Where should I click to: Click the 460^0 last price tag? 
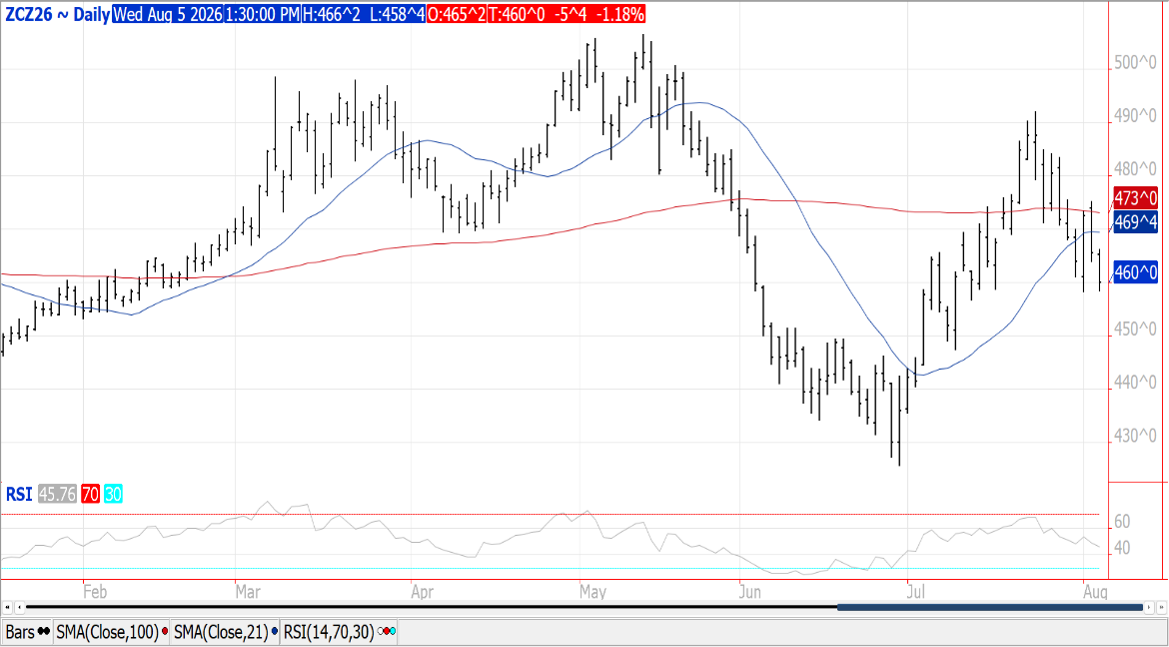point(1135,273)
